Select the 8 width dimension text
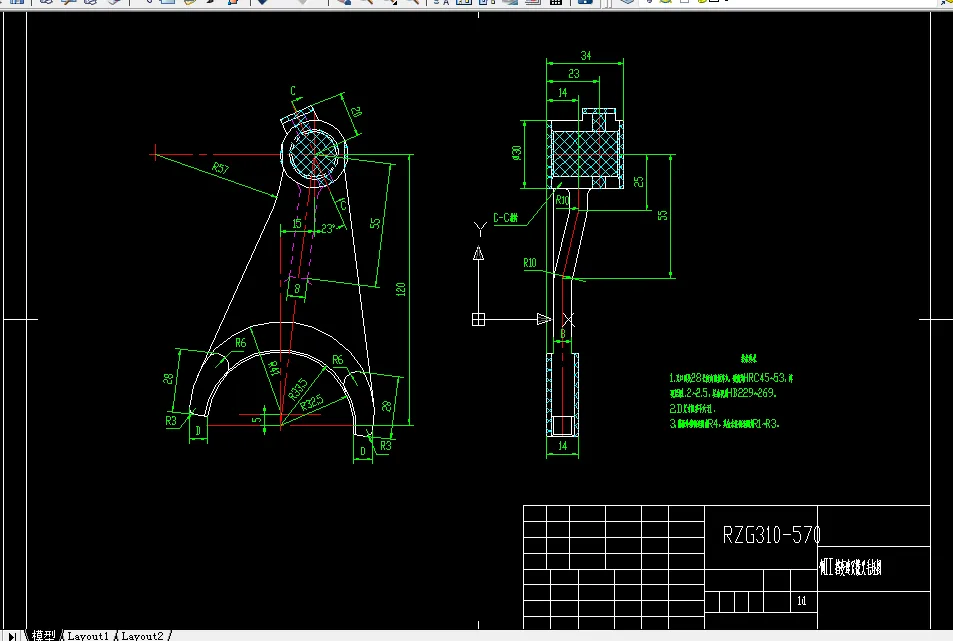Image resolution: width=953 pixels, height=641 pixels. [x=297, y=289]
